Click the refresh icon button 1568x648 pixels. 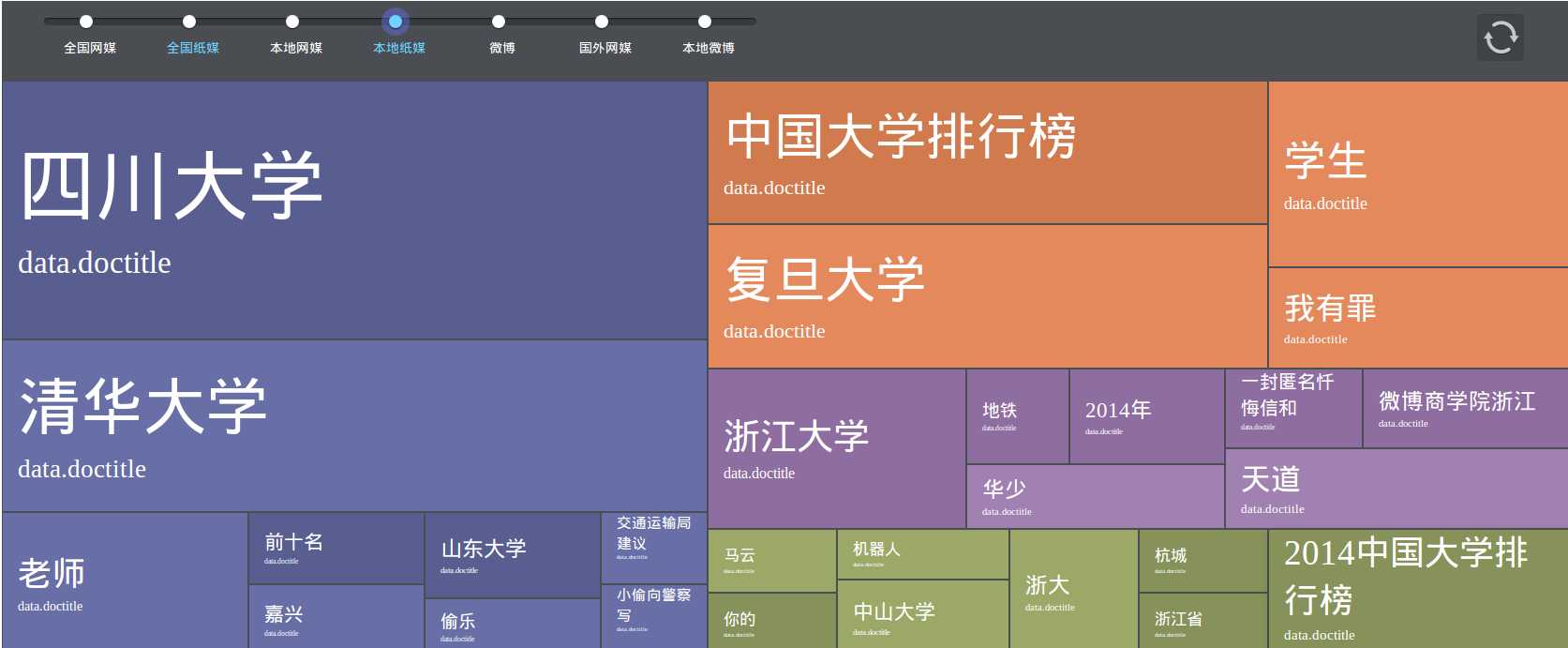1501,38
